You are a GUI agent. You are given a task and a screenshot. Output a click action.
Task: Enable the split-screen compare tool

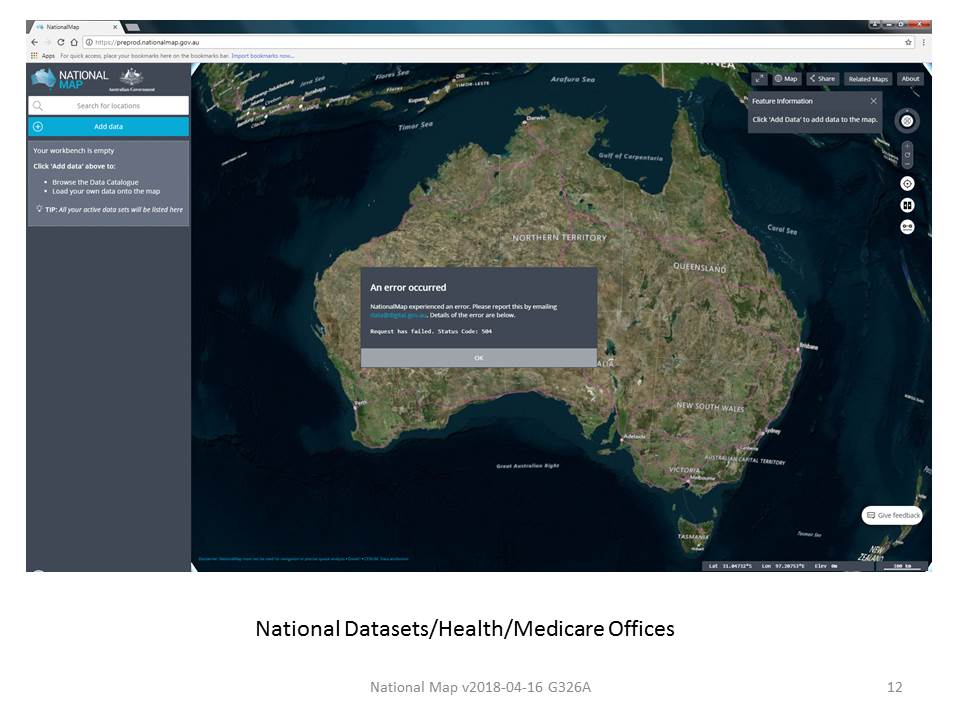907,205
